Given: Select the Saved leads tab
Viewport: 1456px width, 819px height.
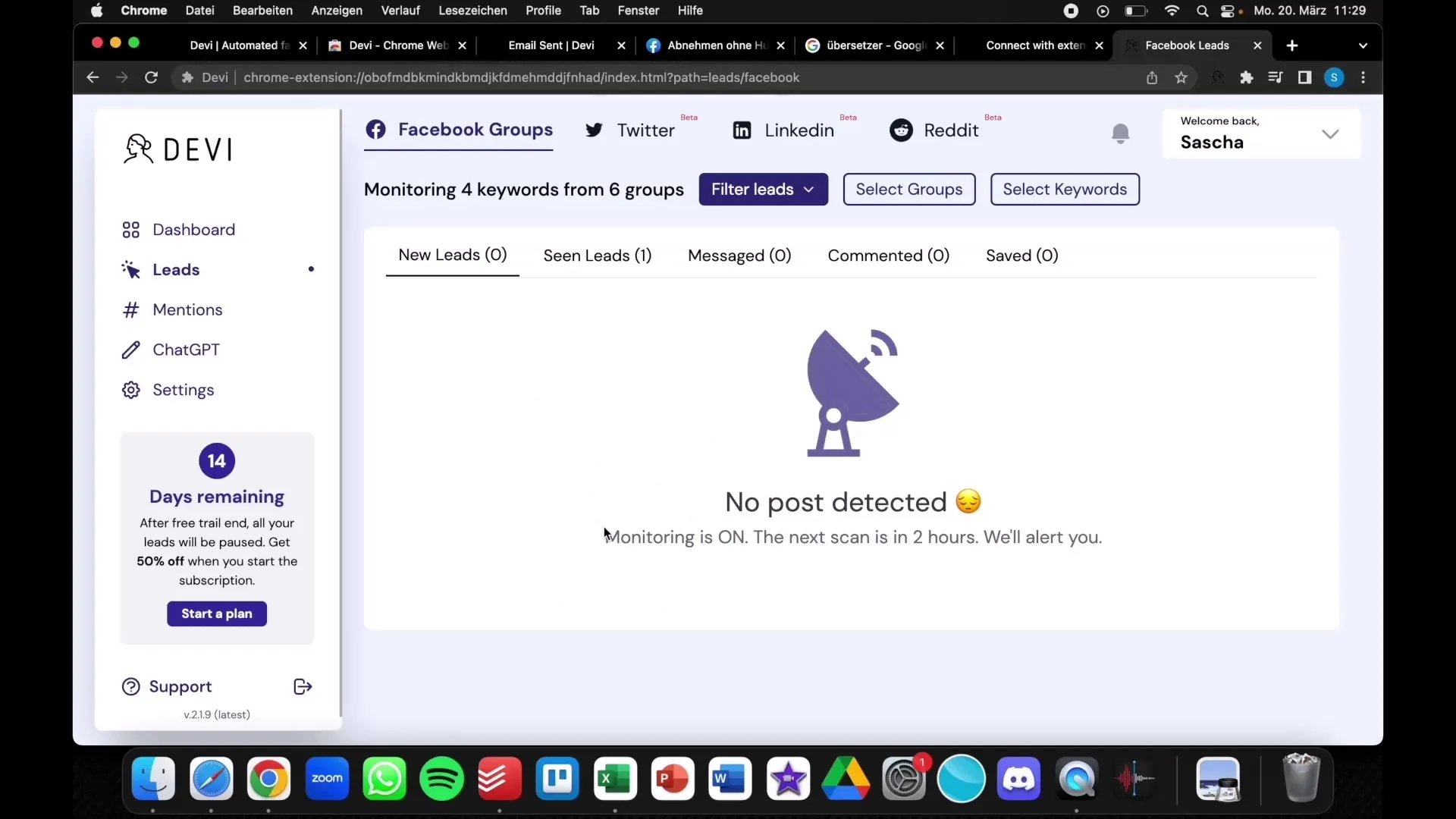Looking at the screenshot, I should [x=1021, y=255].
